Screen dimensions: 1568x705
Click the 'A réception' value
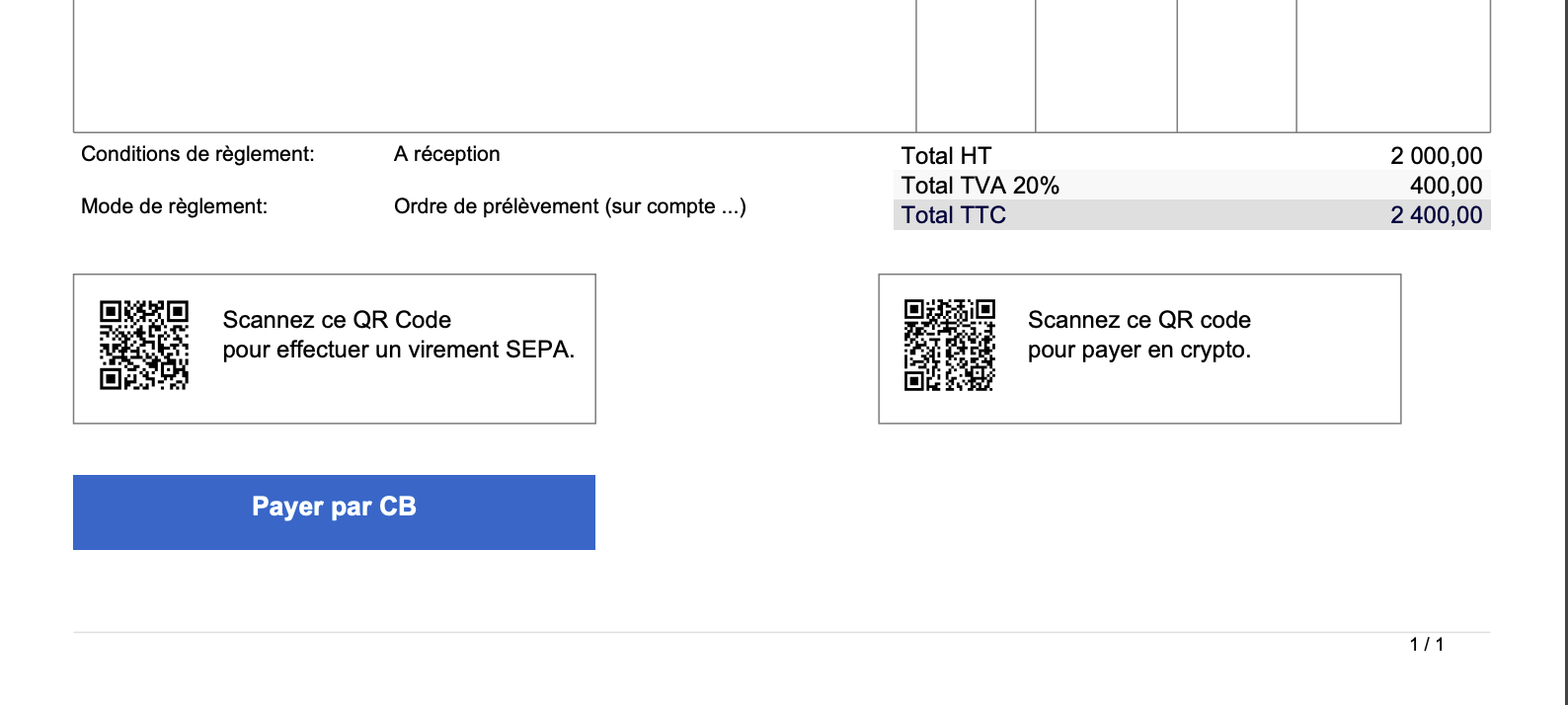(447, 154)
